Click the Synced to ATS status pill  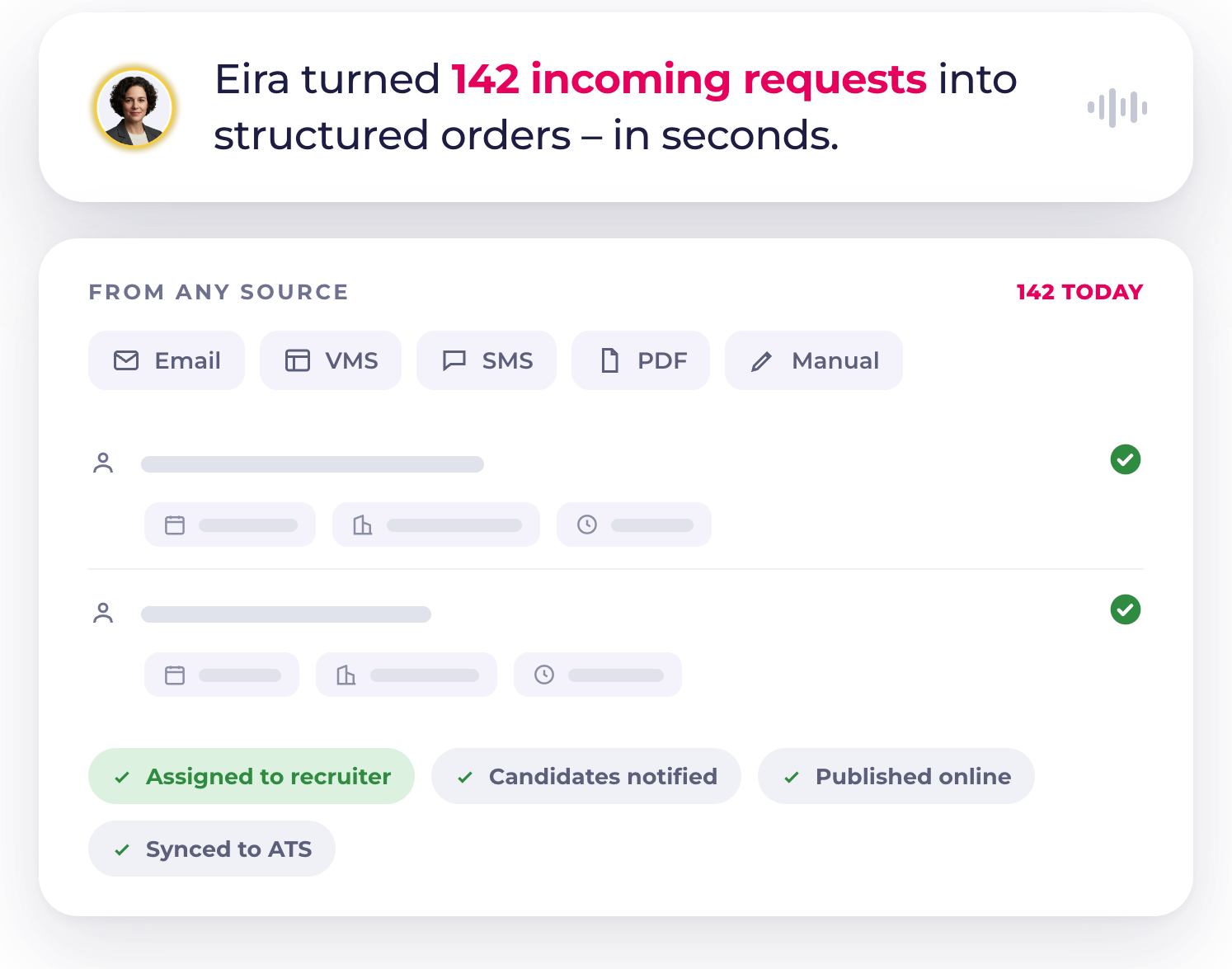[212, 849]
